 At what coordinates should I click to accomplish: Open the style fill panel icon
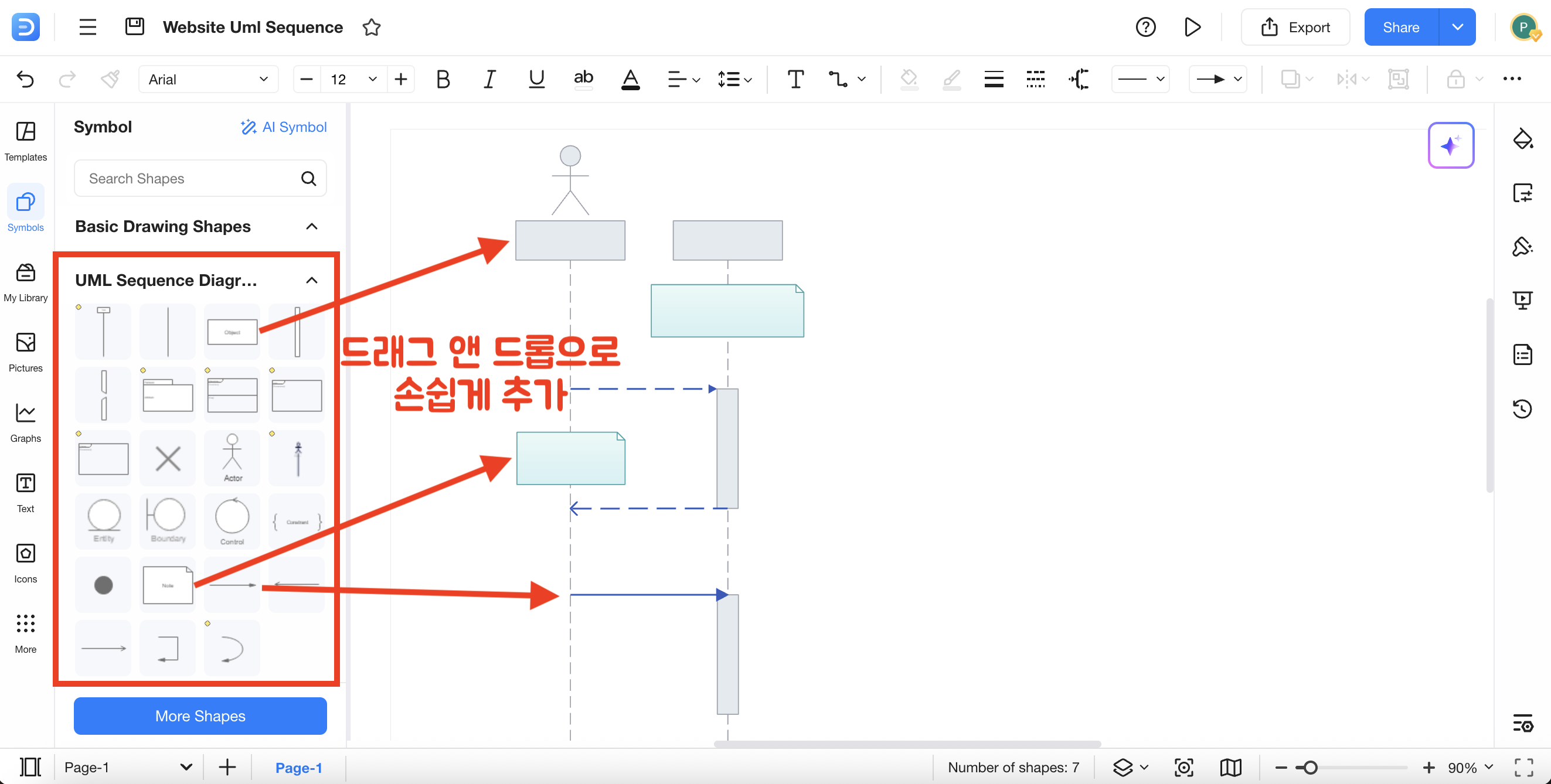click(1523, 139)
